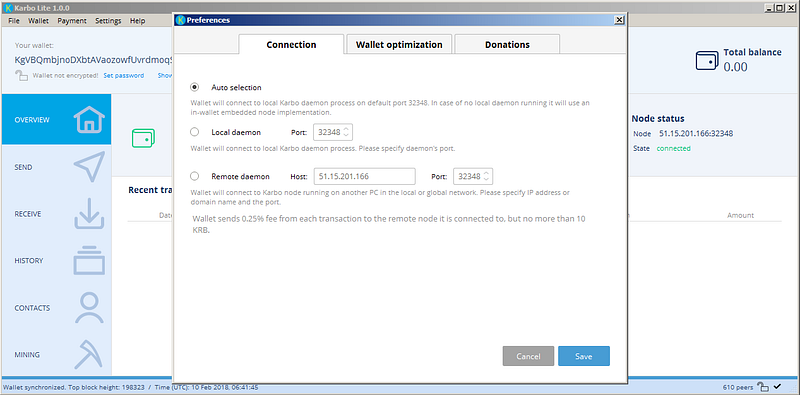
Task: Open the Contacts person icon
Action: point(89,308)
